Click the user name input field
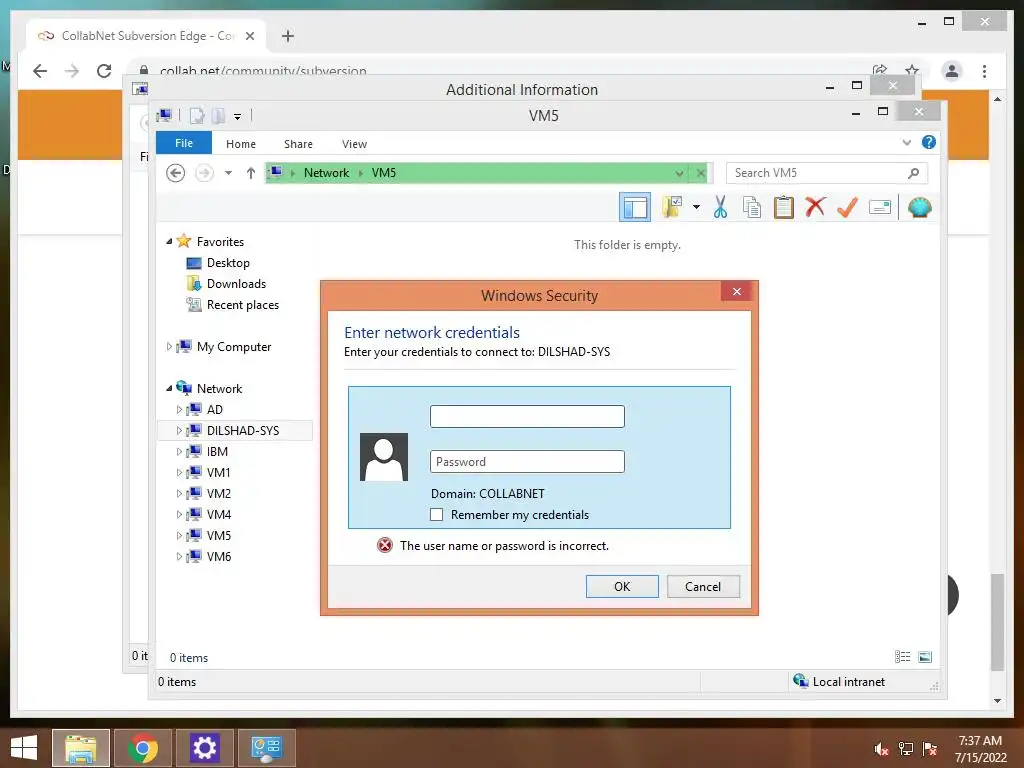 [527, 417]
